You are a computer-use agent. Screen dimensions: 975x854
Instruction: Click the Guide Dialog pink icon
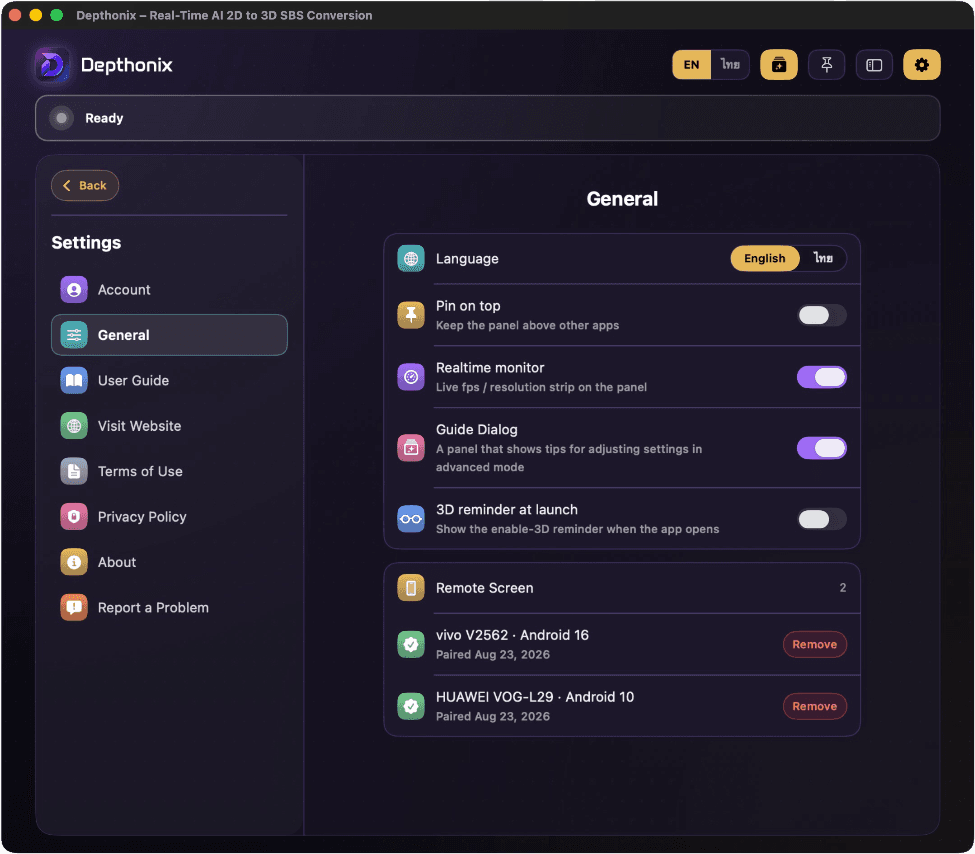(x=410, y=448)
